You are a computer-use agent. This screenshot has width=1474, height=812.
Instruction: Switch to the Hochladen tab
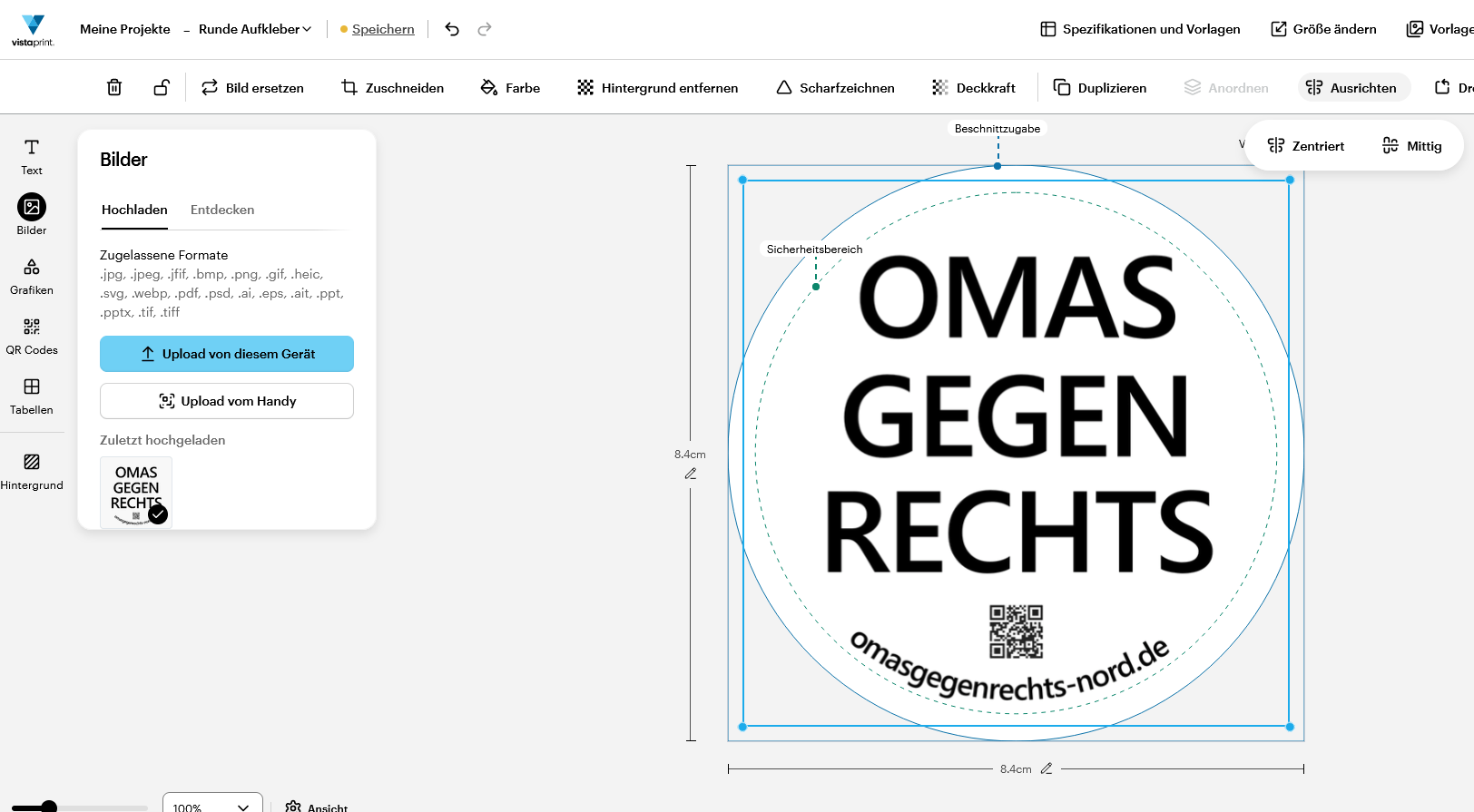pyautogui.click(x=134, y=210)
